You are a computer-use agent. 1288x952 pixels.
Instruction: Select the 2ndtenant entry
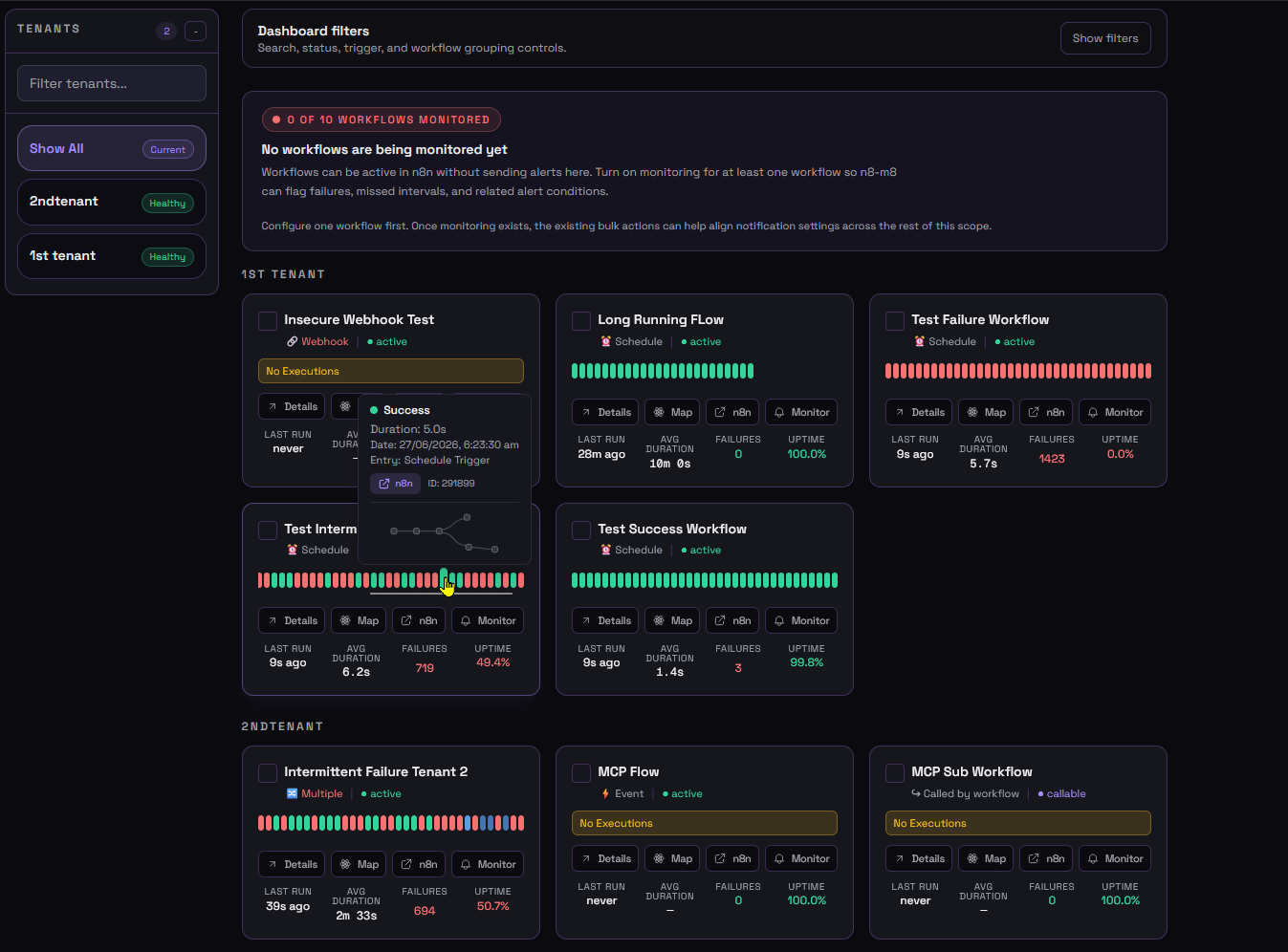[x=112, y=203]
